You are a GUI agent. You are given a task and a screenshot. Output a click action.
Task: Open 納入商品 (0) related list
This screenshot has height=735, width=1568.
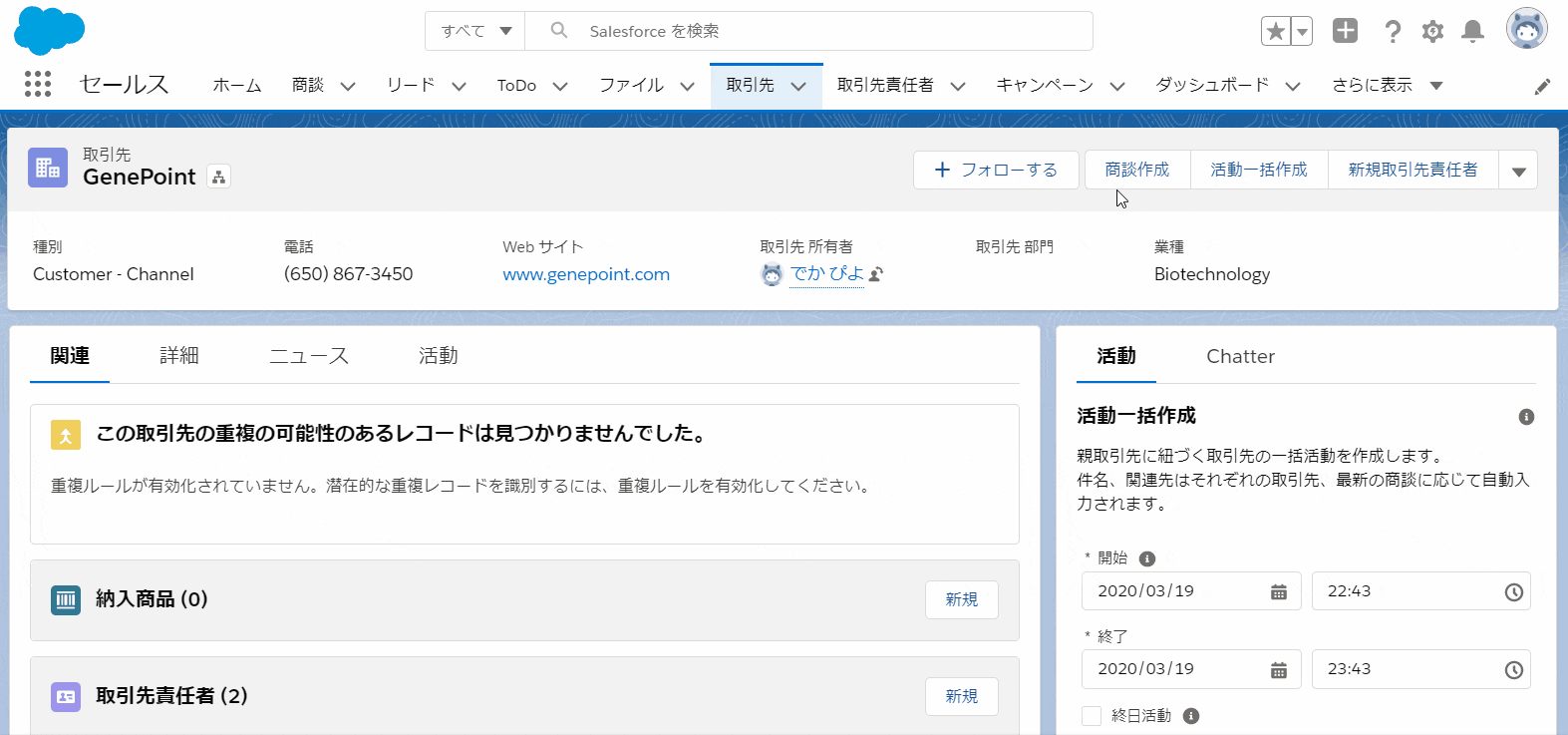click(x=152, y=599)
